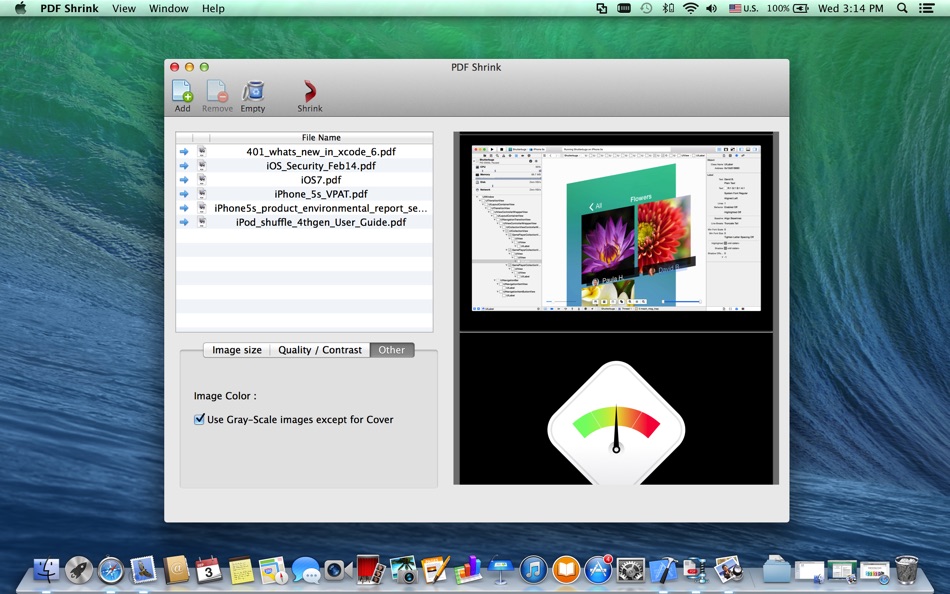Select the Other tab
The width and height of the screenshot is (950, 594).
392,350
